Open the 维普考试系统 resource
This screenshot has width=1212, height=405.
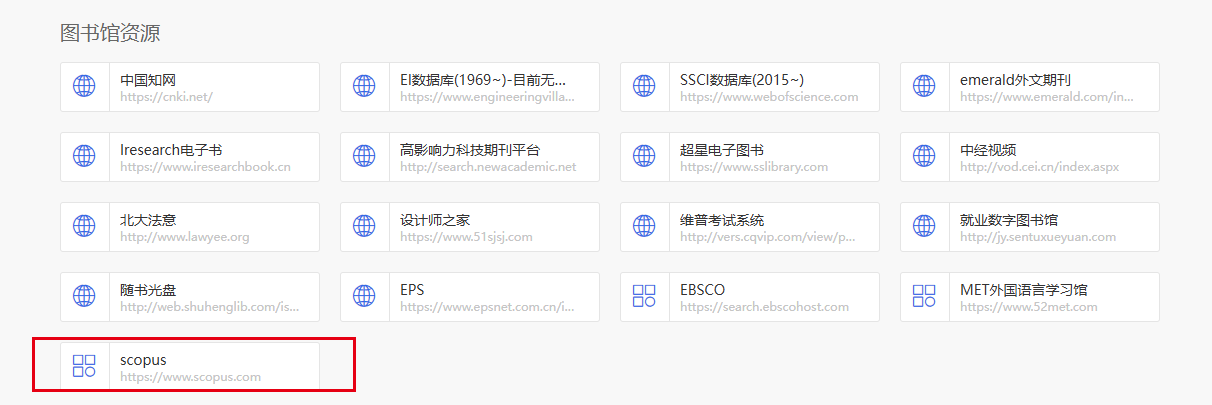tap(722, 220)
